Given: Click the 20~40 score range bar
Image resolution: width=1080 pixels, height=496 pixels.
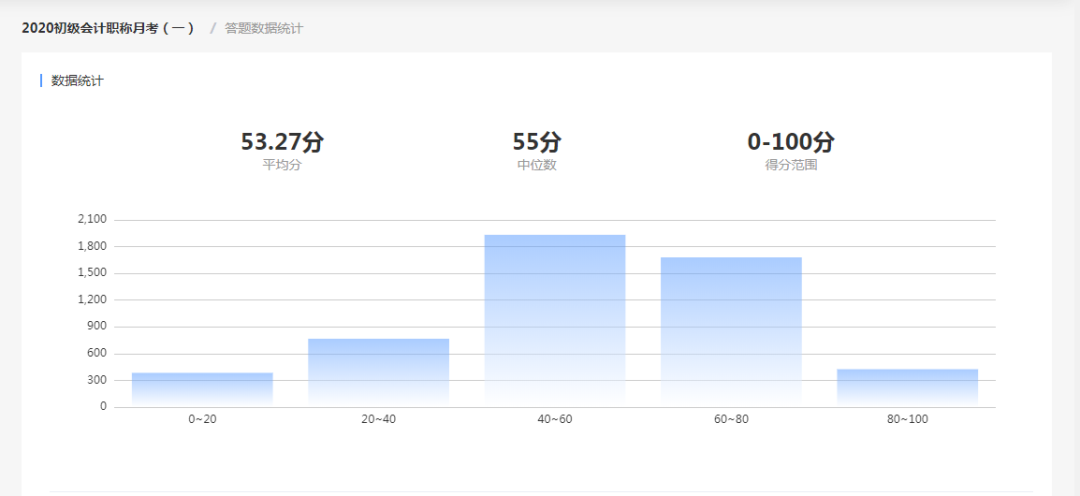Looking at the screenshot, I should [379, 372].
